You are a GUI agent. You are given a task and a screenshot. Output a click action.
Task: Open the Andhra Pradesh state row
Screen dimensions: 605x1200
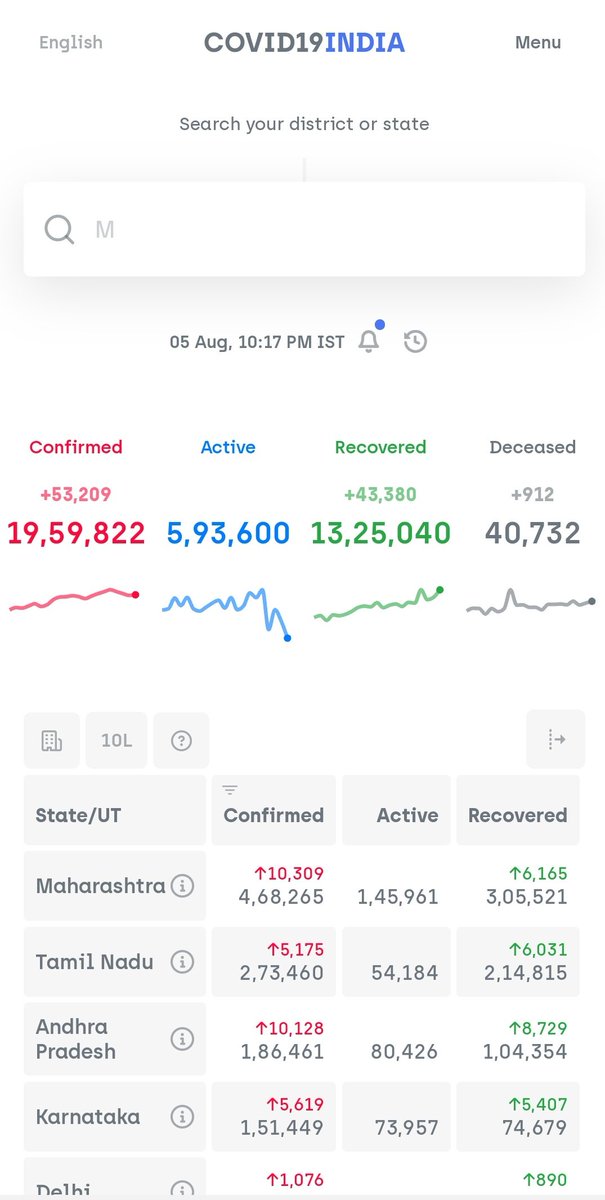pos(302,1039)
